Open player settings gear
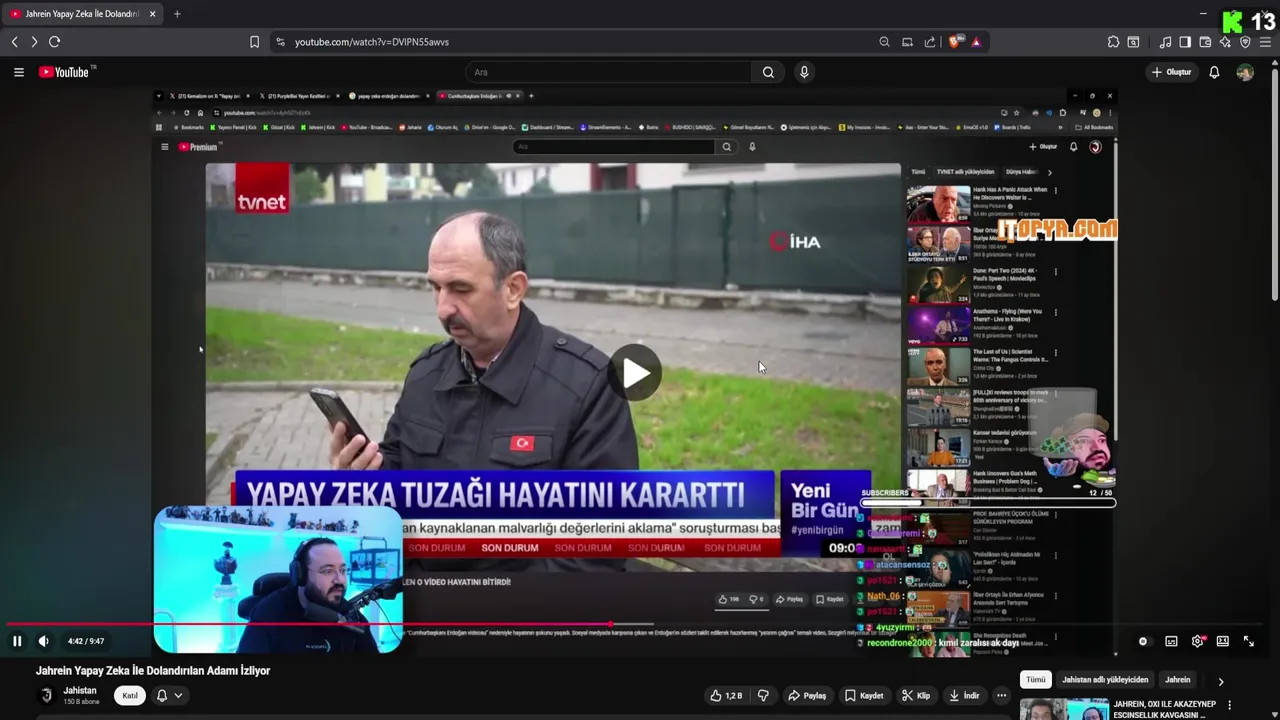Image resolution: width=1280 pixels, height=720 pixels. point(1197,641)
